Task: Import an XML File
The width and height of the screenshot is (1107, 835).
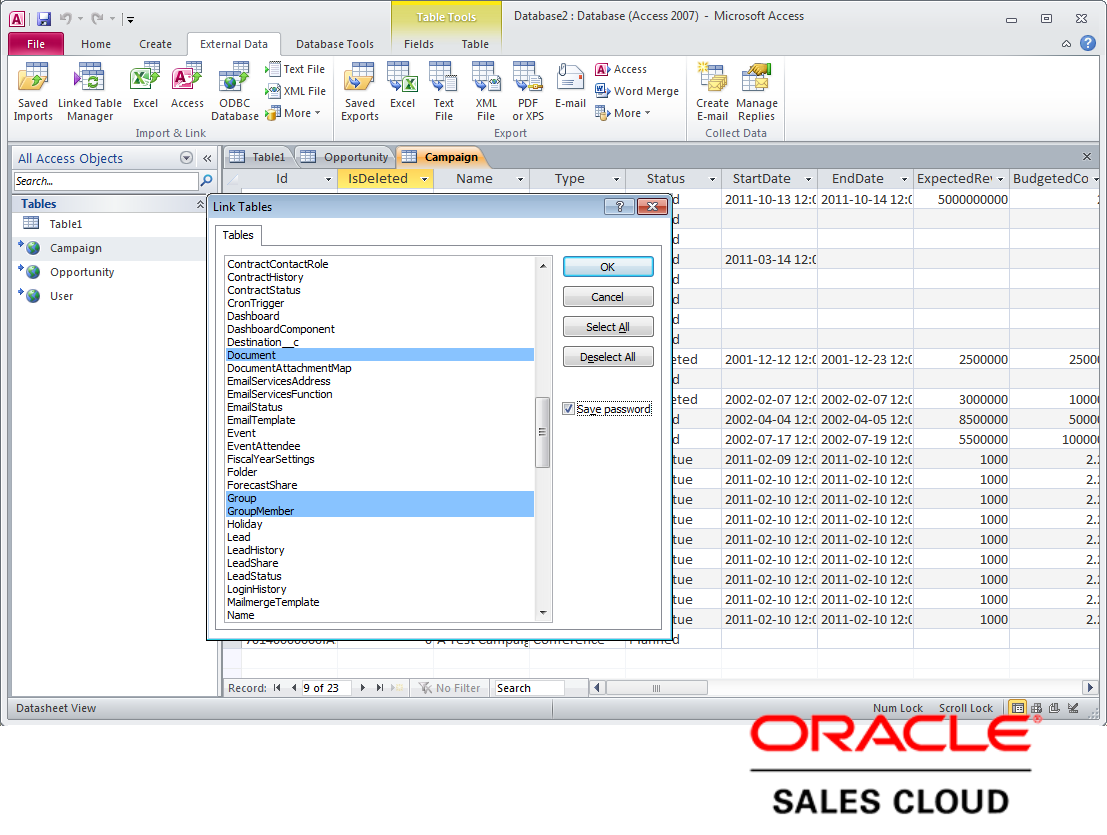Action: [x=295, y=91]
